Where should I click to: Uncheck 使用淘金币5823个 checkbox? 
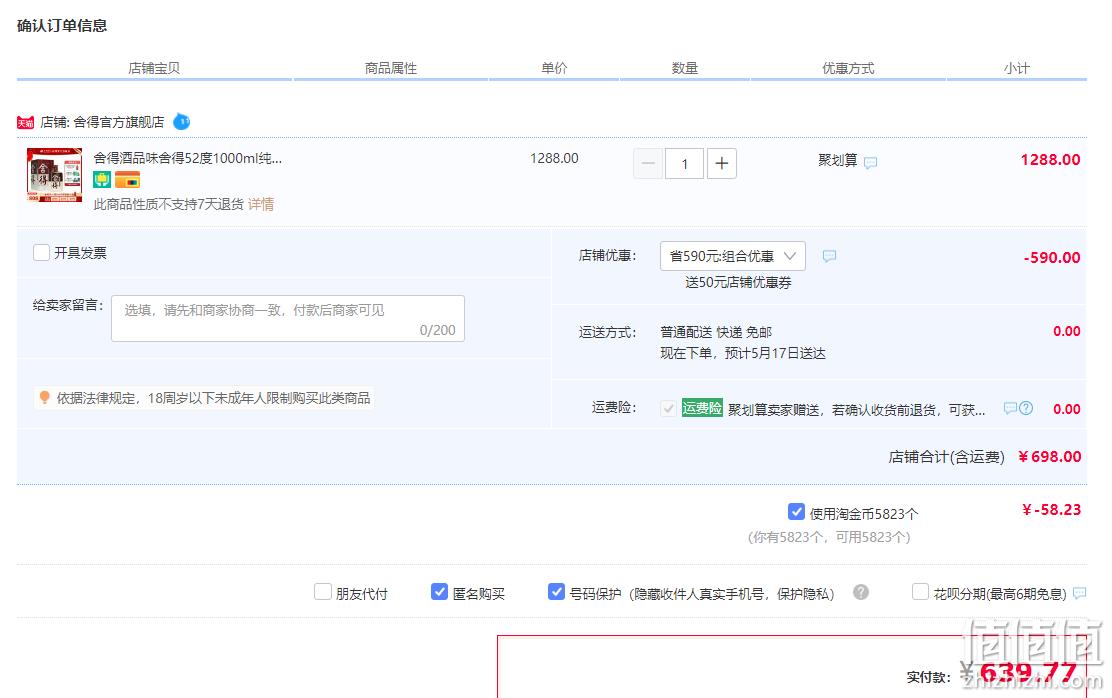796,512
